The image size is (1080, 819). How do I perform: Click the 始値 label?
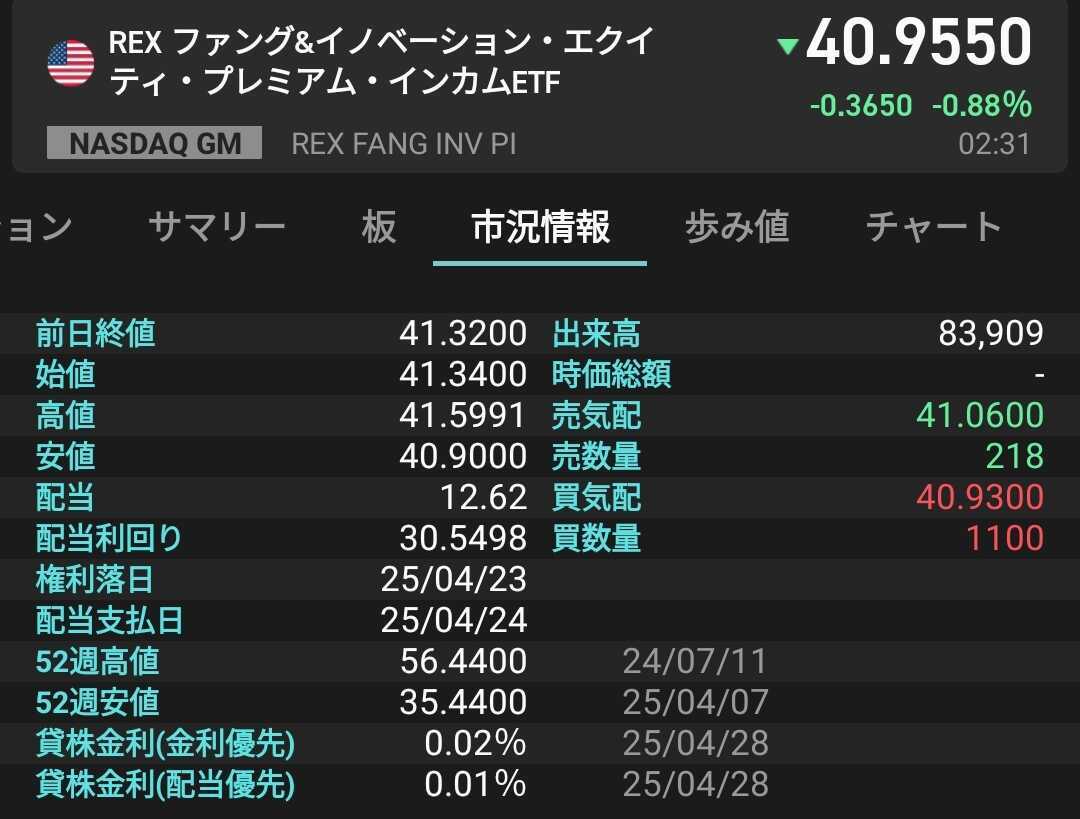coord(65,374)
